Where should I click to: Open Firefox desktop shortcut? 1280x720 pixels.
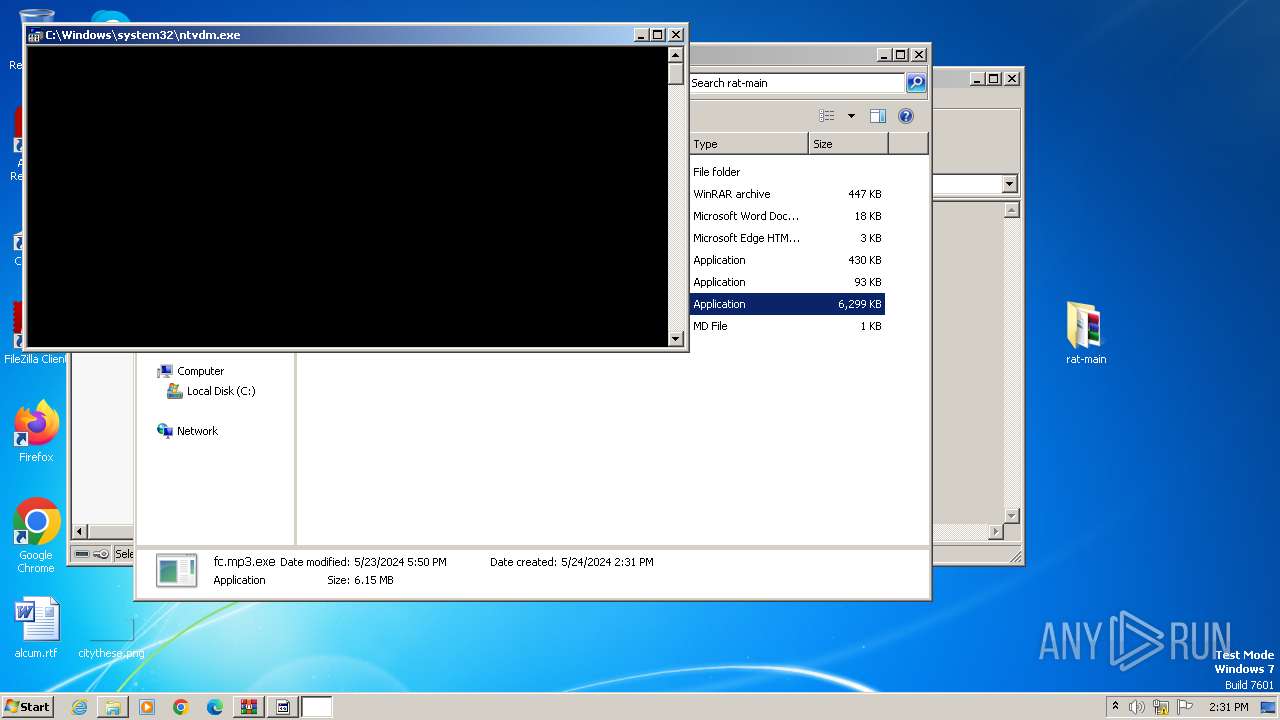point(36,432)
